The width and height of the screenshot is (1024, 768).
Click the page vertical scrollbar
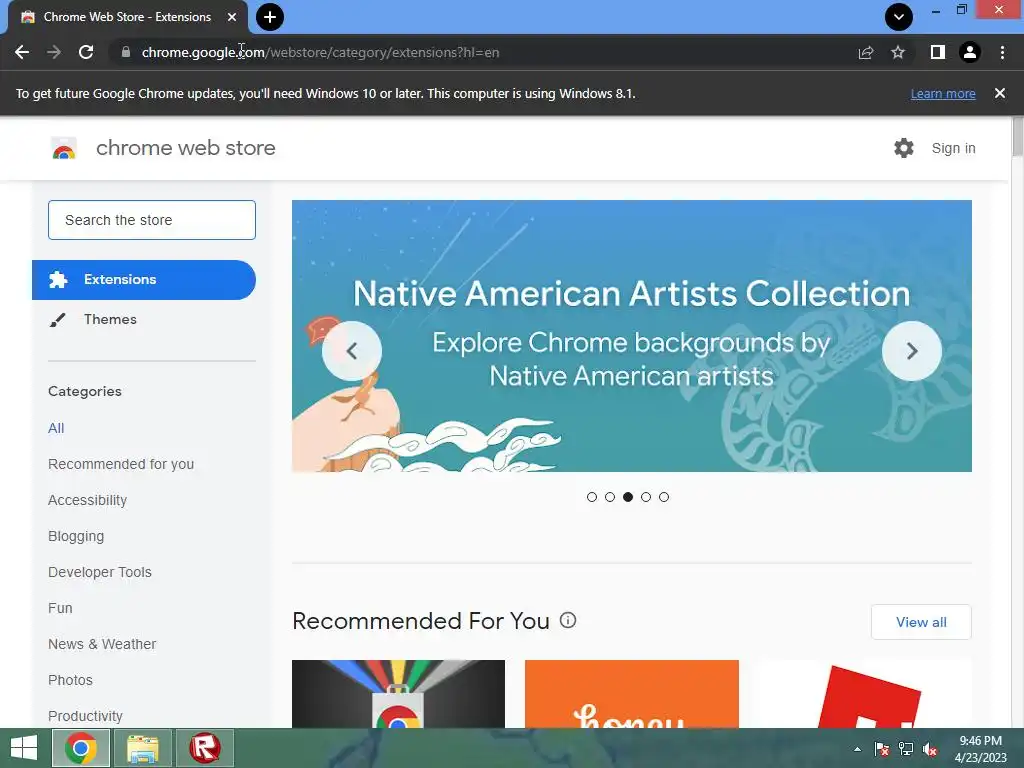(x=1017, y=136)
